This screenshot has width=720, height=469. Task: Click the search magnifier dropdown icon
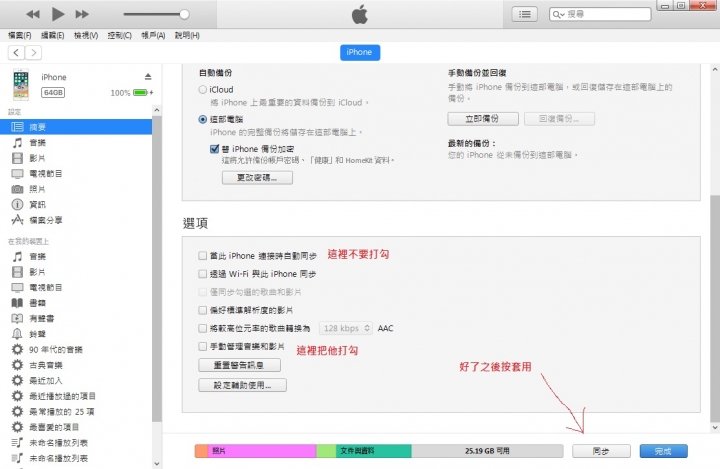[x=558, y=15]
